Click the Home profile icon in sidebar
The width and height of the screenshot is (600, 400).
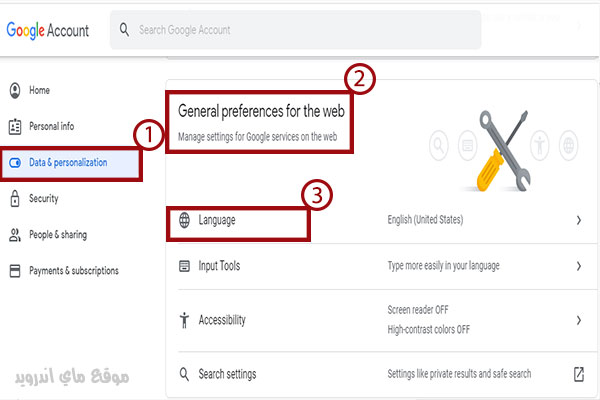15,90
